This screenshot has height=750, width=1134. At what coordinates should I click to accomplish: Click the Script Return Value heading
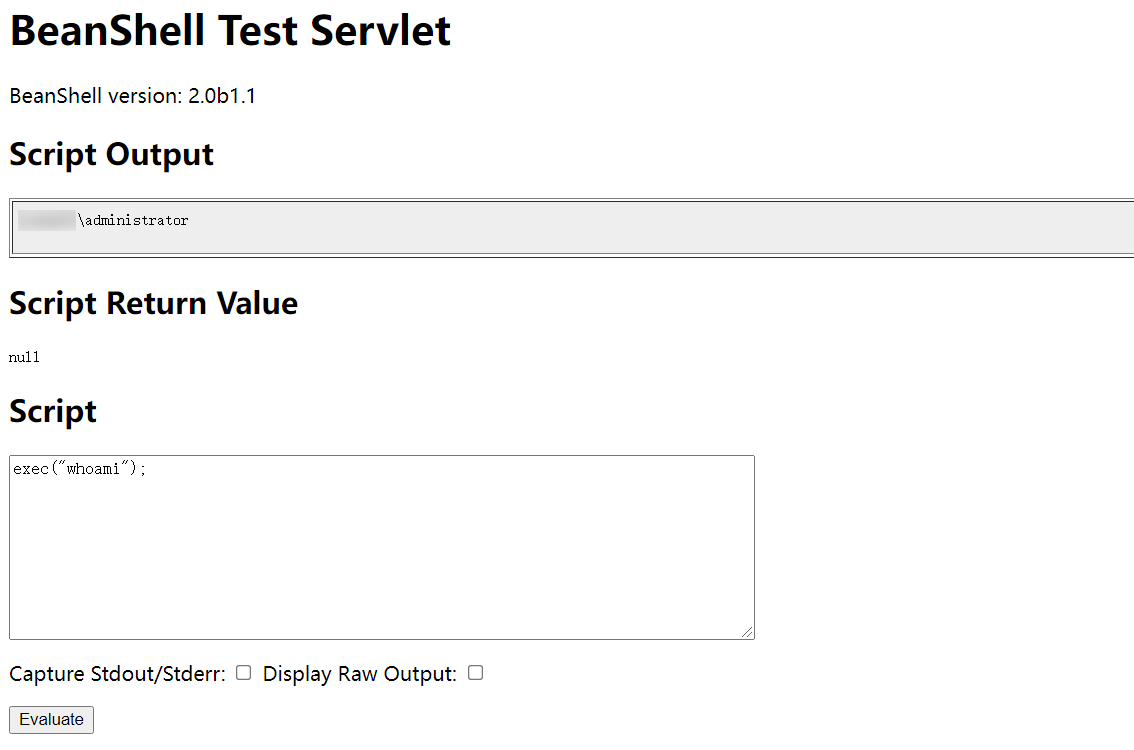point(153,303)
